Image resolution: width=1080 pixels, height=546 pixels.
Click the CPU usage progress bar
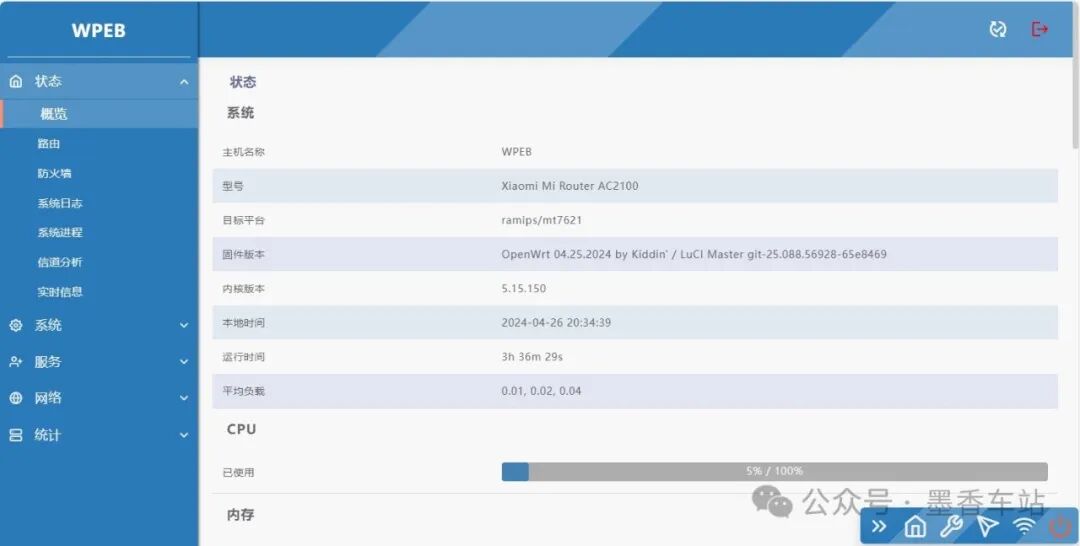(774, 472)
